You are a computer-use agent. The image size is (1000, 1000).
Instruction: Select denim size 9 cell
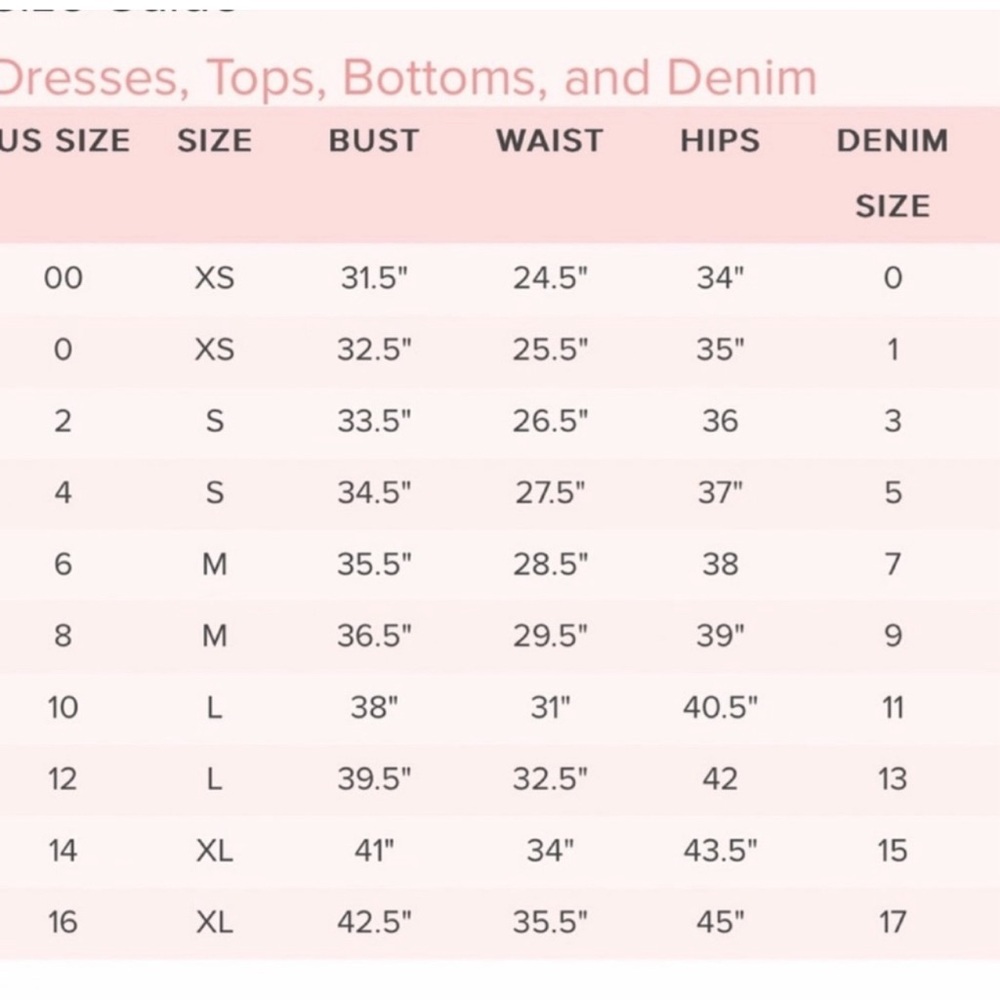click(892, 636)
